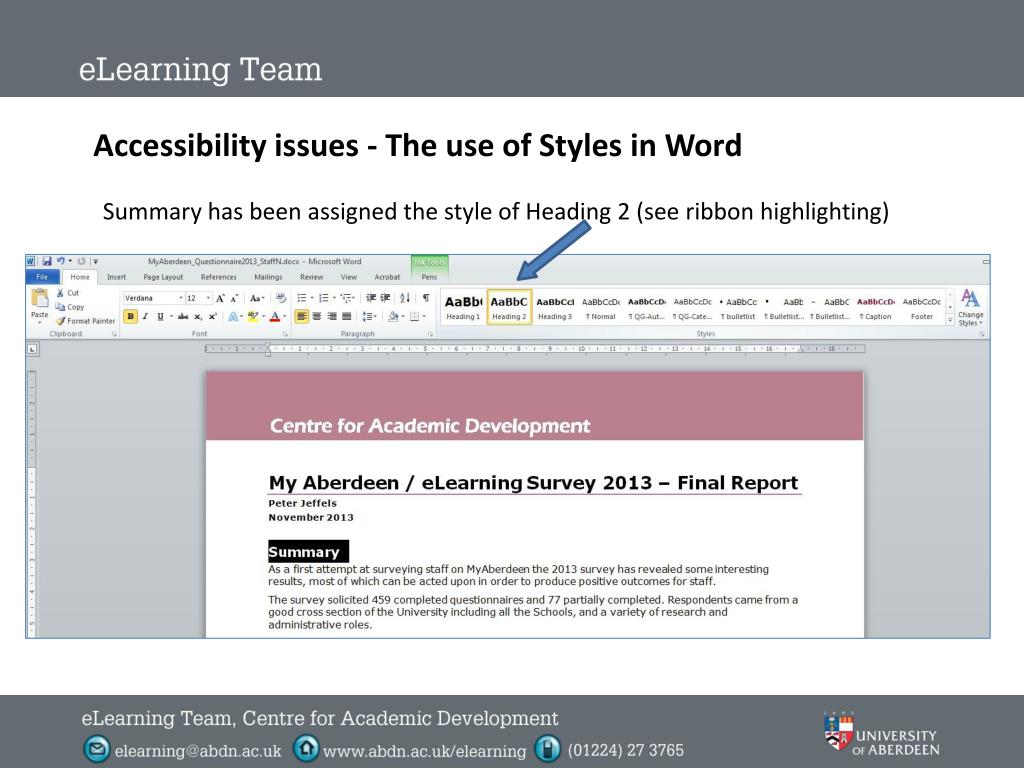The image size is (1024, 768).
Task: Click the Paste clipboard icon
Action: [x=39, y=298]
